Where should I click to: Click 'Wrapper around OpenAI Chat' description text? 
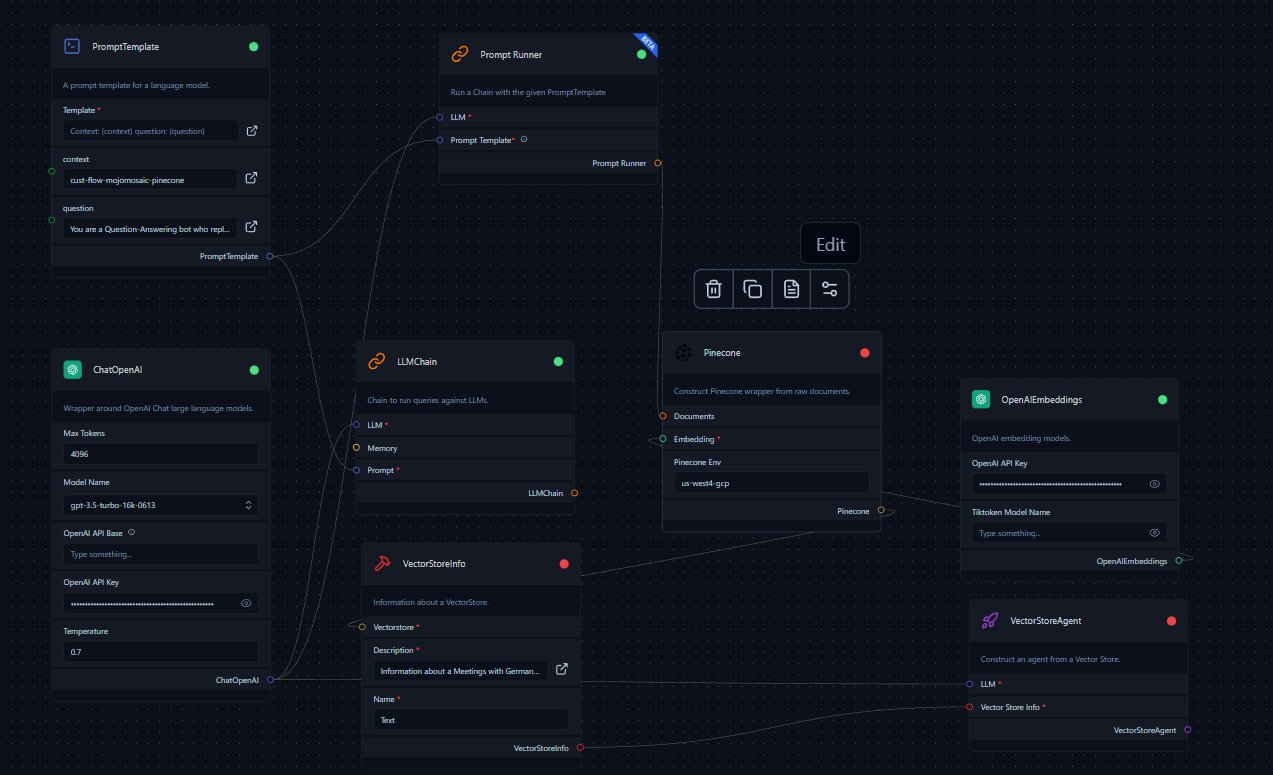pyautogui.click(x=158, y=408)
